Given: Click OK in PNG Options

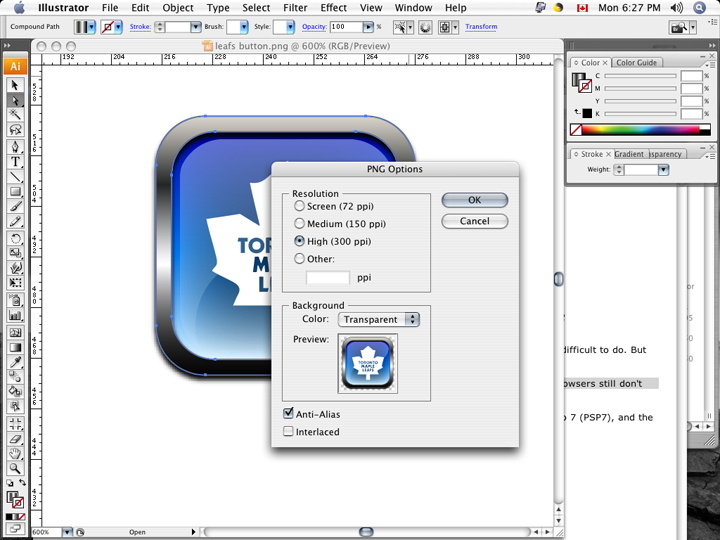Looking at the screenshot, I should (x=474, y=200).
